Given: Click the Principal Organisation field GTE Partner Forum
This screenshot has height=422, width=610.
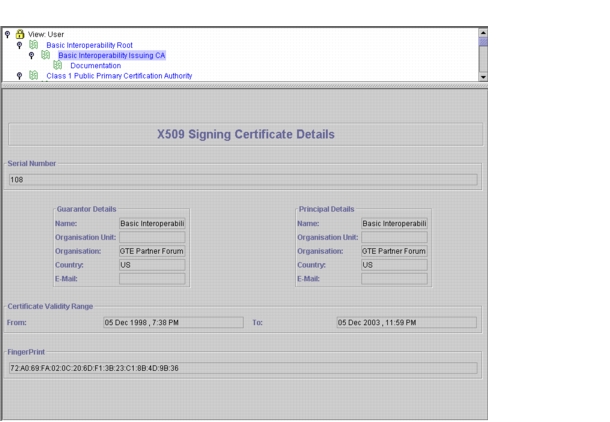Looking at the screenshot, I should pyautogui.click(x=394, y=251).
